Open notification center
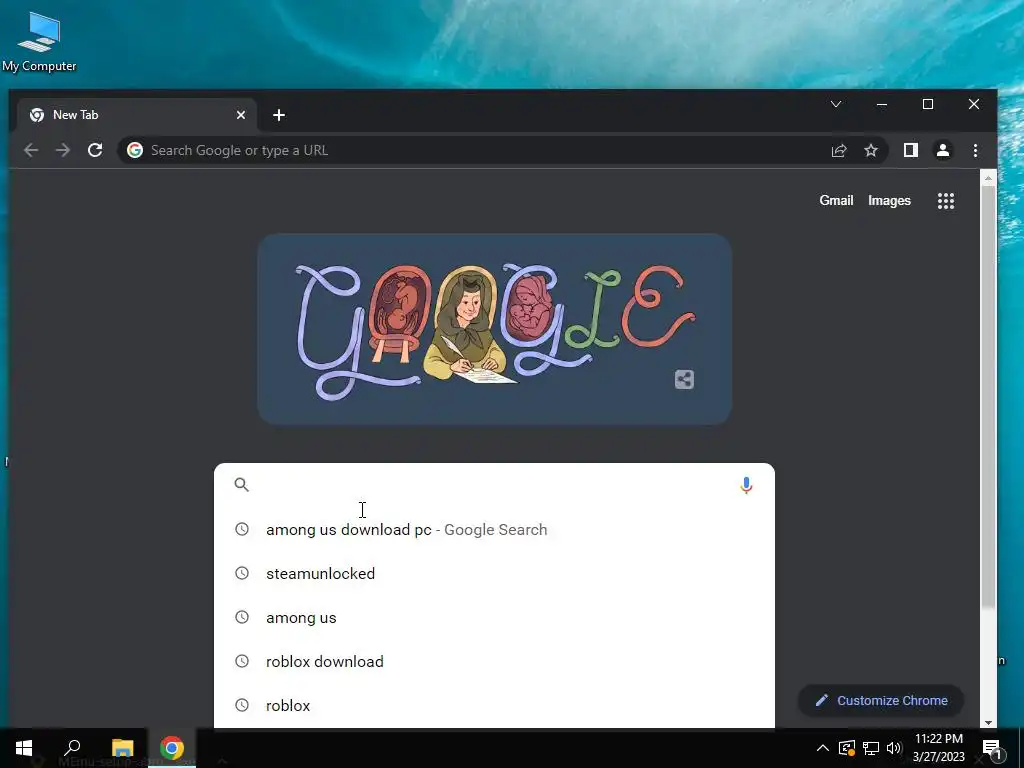The image size is (1024, 768). click(992, 748)
